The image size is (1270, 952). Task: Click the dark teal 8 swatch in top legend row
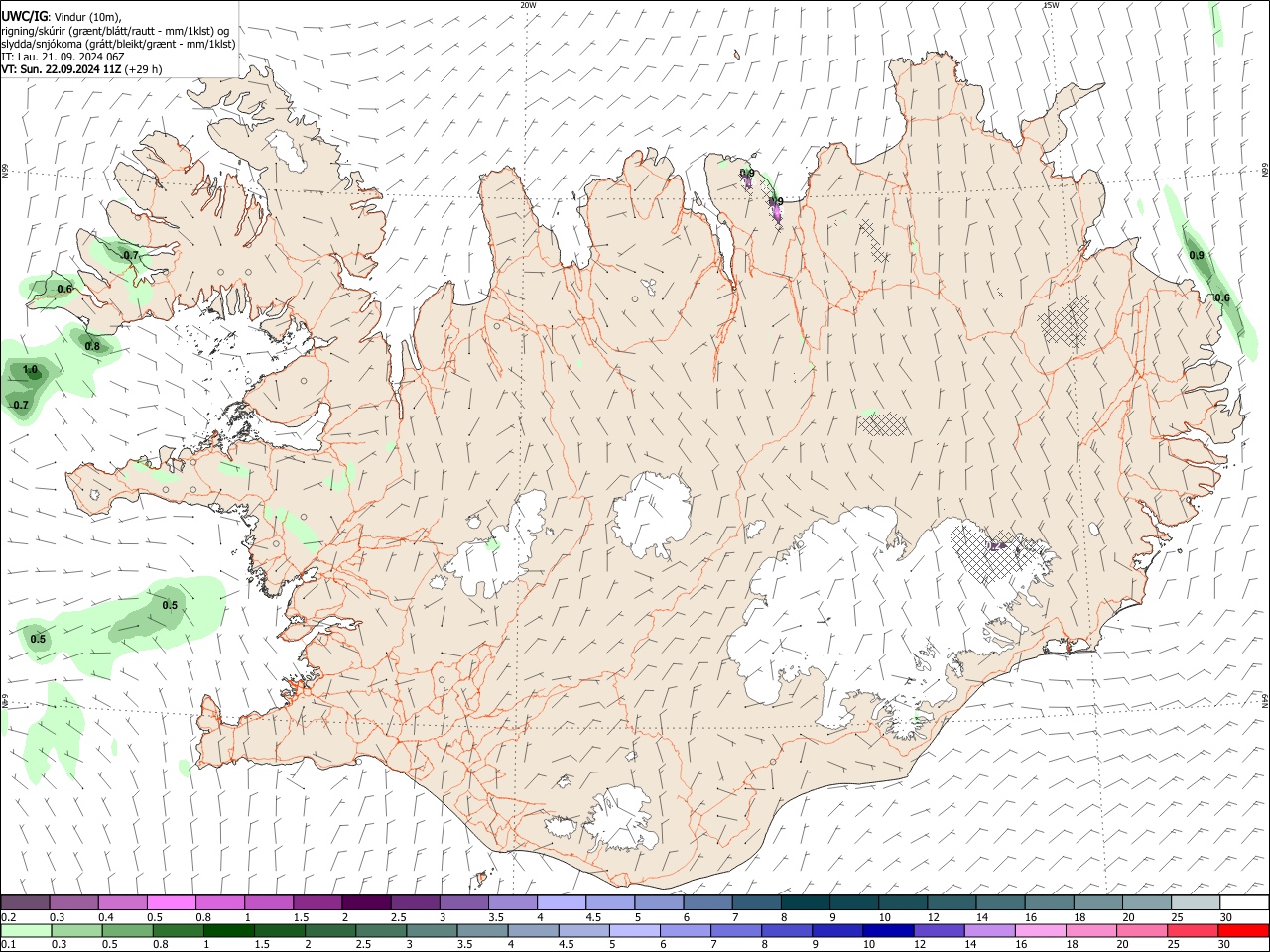click(805, 902)
